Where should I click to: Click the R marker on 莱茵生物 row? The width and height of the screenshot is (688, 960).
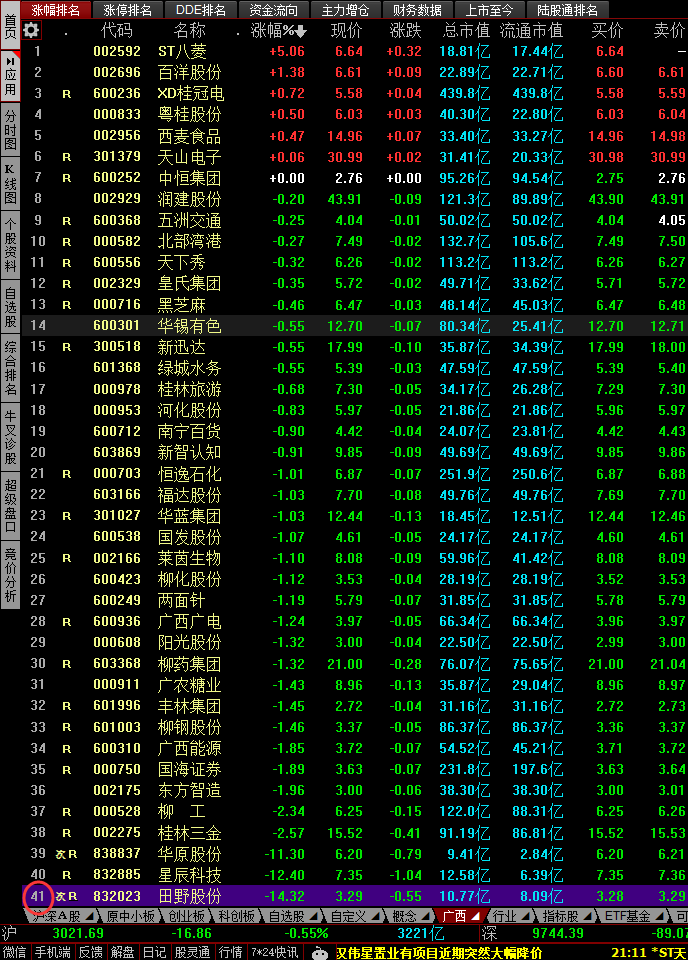pos(67,558)
